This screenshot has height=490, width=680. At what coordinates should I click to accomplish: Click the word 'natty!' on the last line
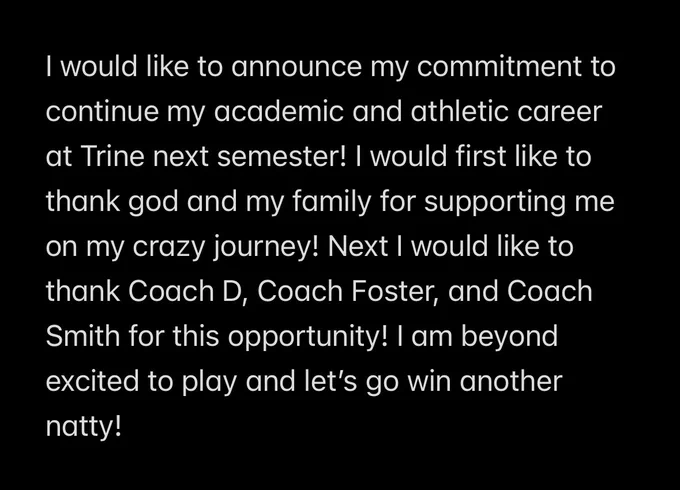(x=83, y=427)
